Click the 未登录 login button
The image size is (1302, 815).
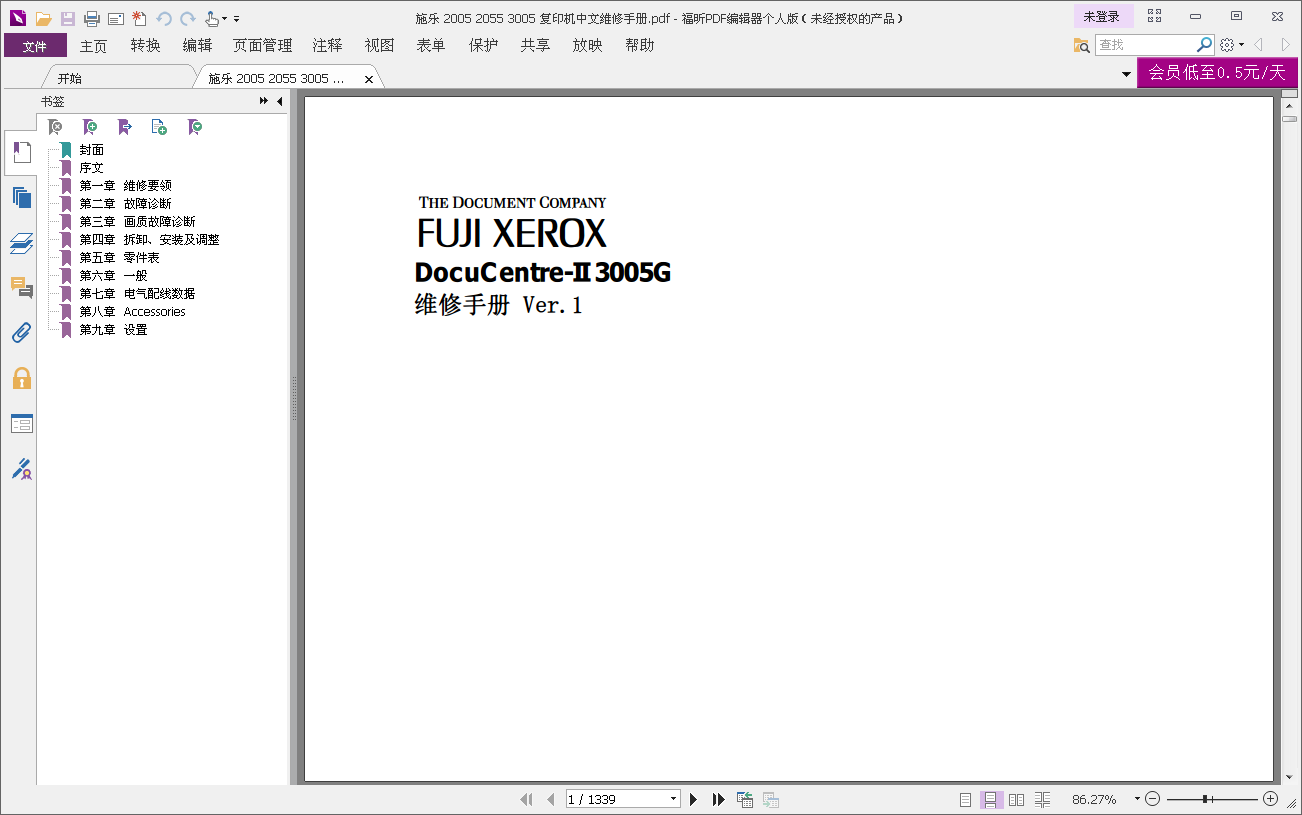click(1103, 17)
